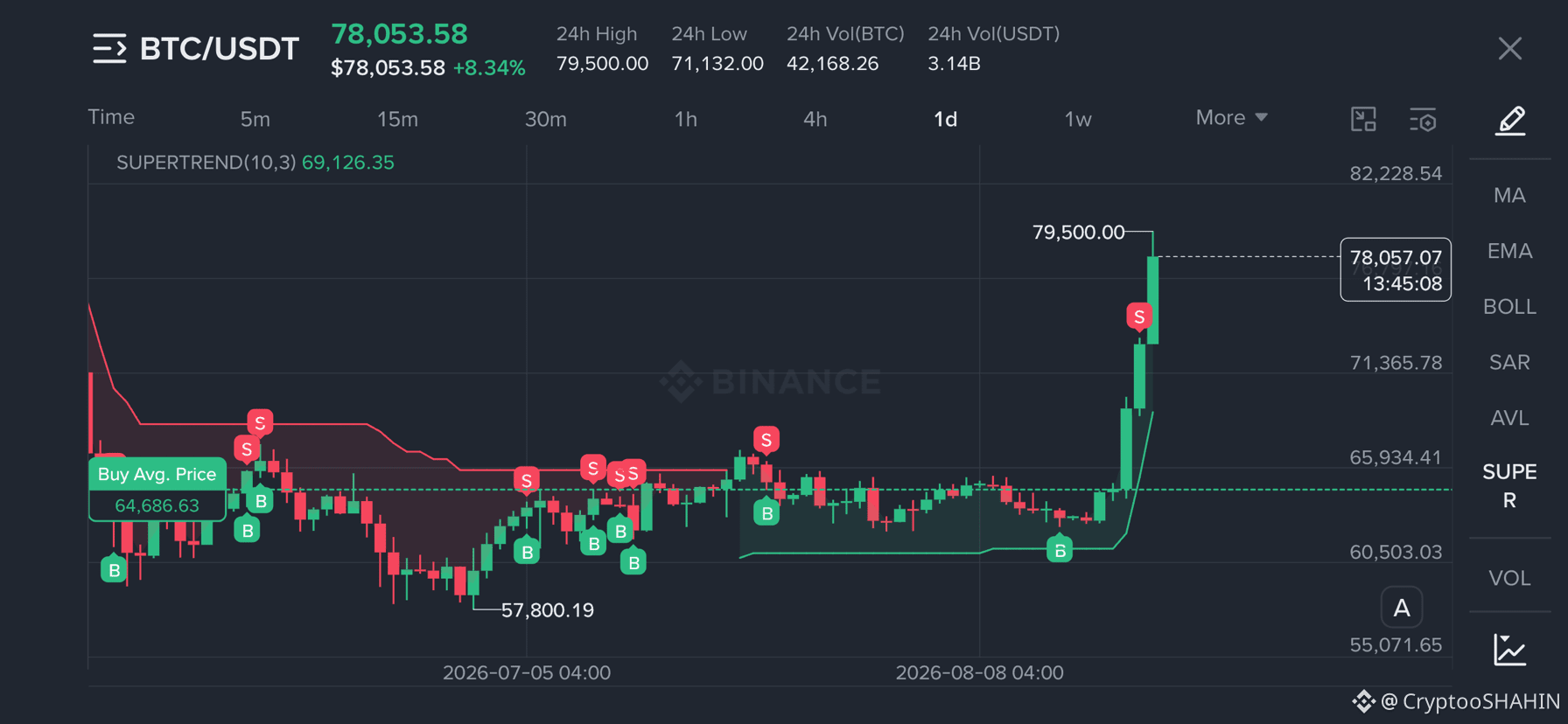The height and width of the screenshot is (724, 1568).
Task: Click the 57,800.19 low price label
Action: (x=547, y=610)
